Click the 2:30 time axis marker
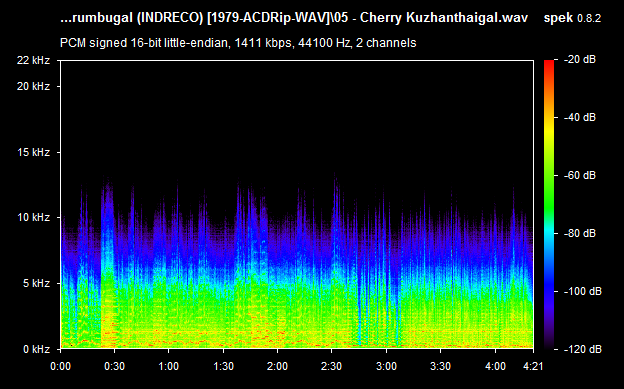 pos(332,366)
